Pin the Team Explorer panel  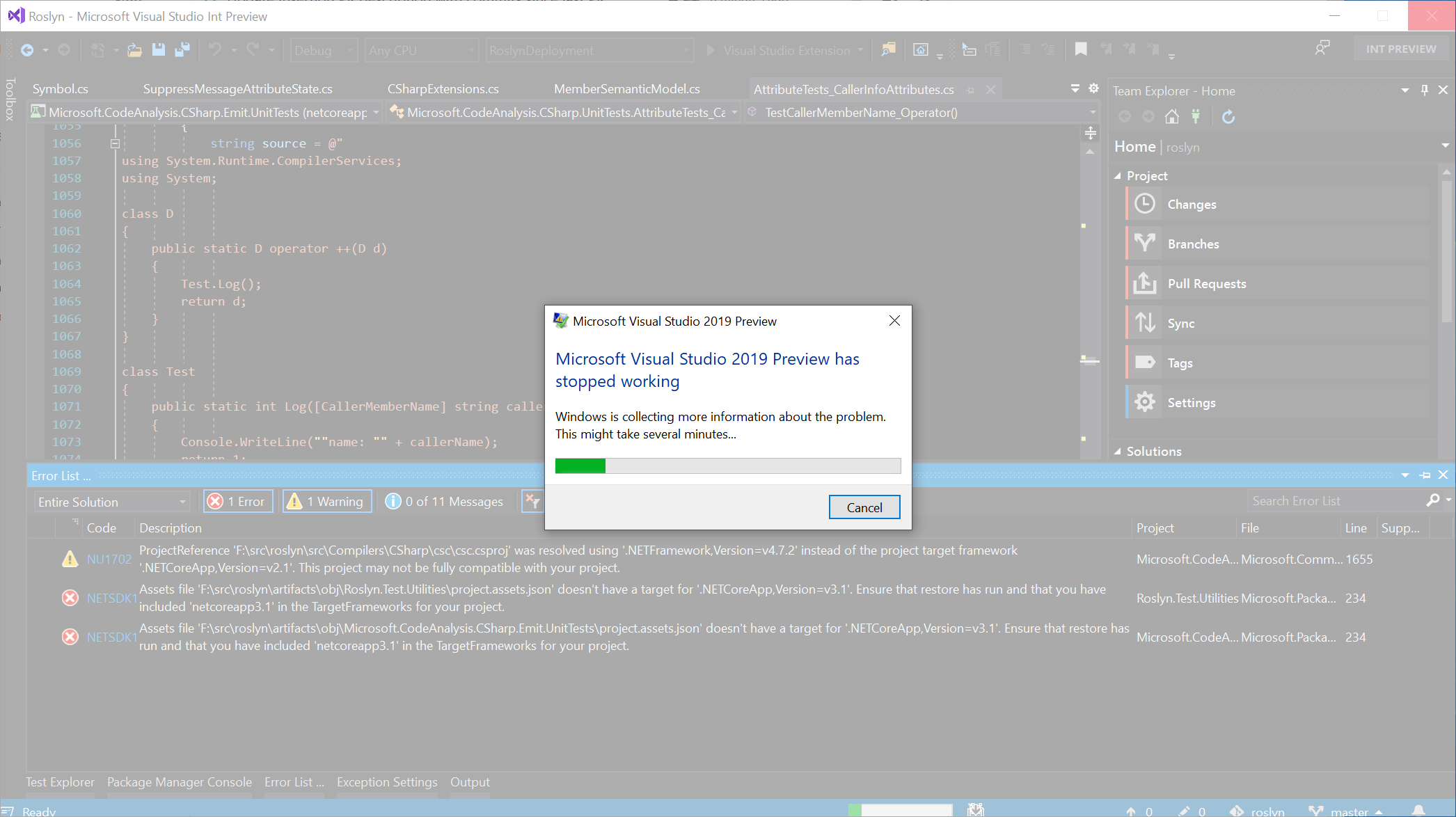(1424, 90)
